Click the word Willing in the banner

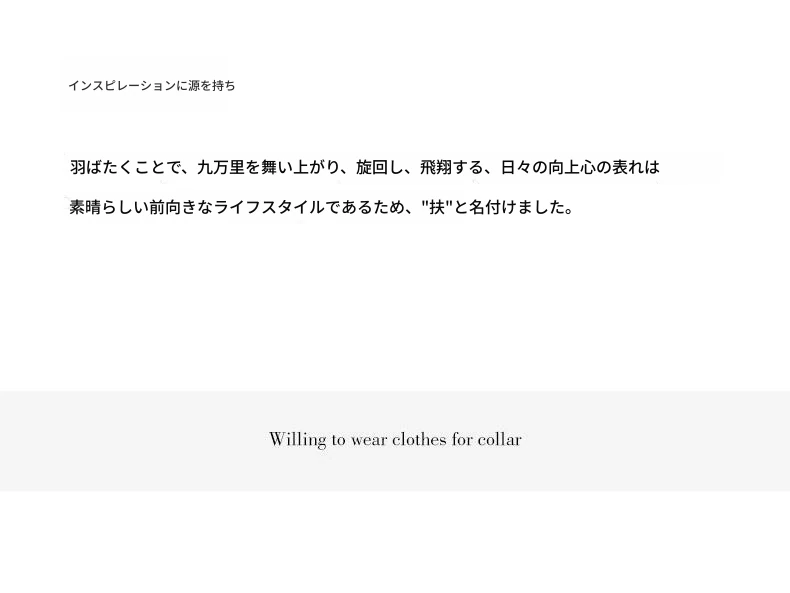(298, 440)
